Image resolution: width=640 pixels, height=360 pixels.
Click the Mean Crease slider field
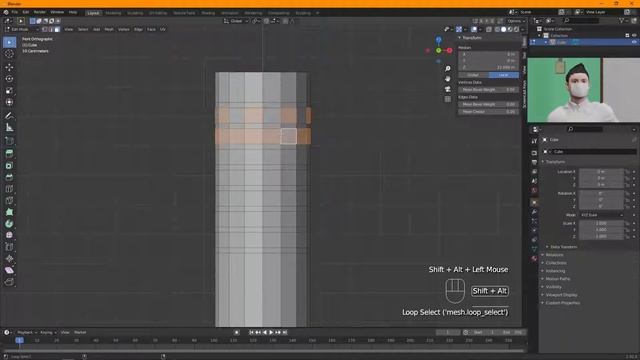(x=489, y=112)
